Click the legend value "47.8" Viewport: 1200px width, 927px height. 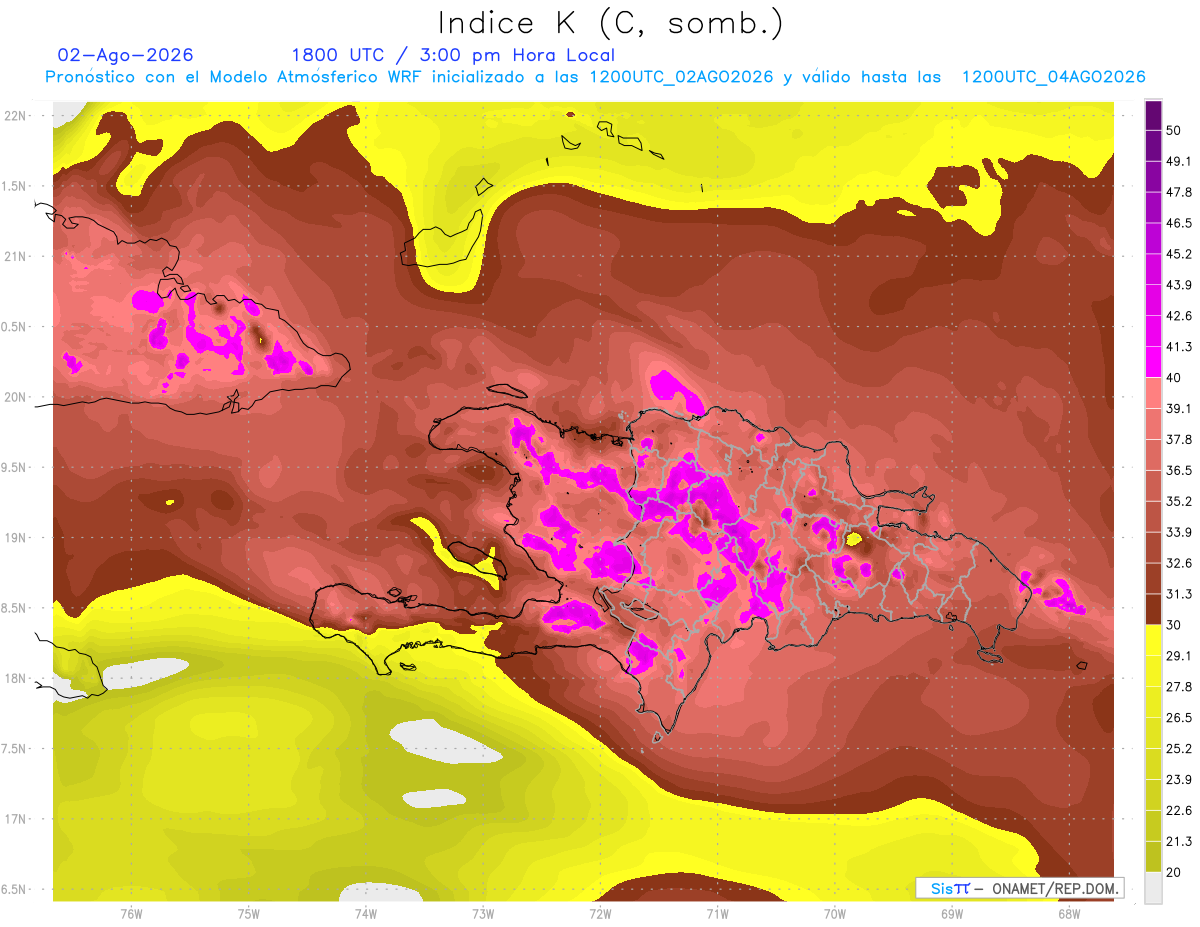1180,192
